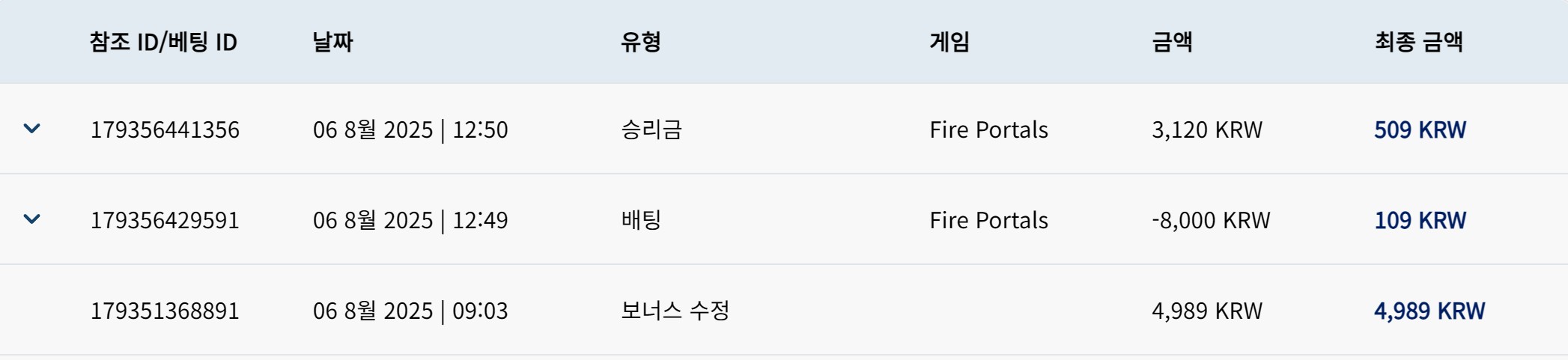This screenshot has height=360, width=1568.
Task: Expand the row with ID 179356441356
Action: click(31, 129)
